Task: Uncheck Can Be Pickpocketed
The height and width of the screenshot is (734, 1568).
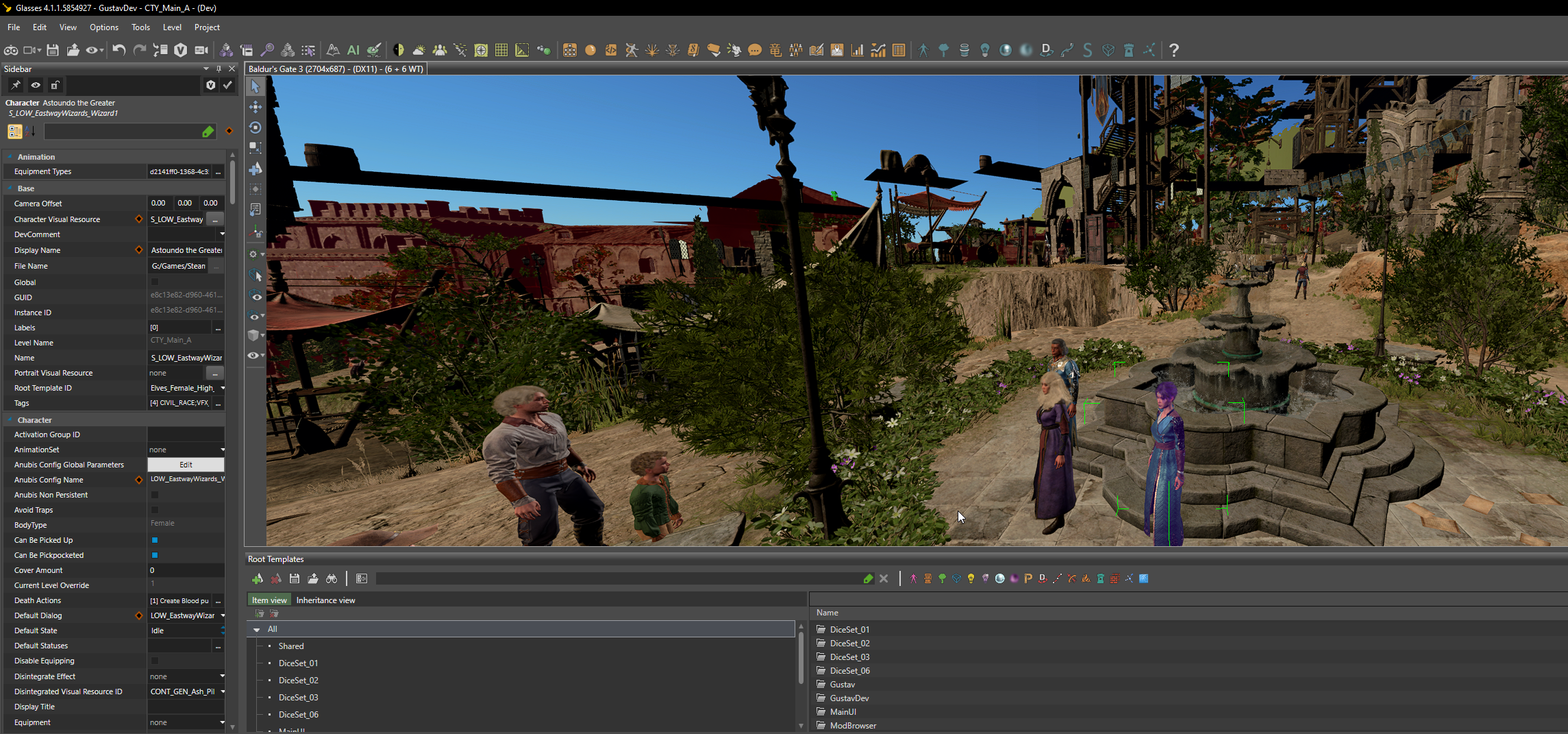Action: click(155, 555)
